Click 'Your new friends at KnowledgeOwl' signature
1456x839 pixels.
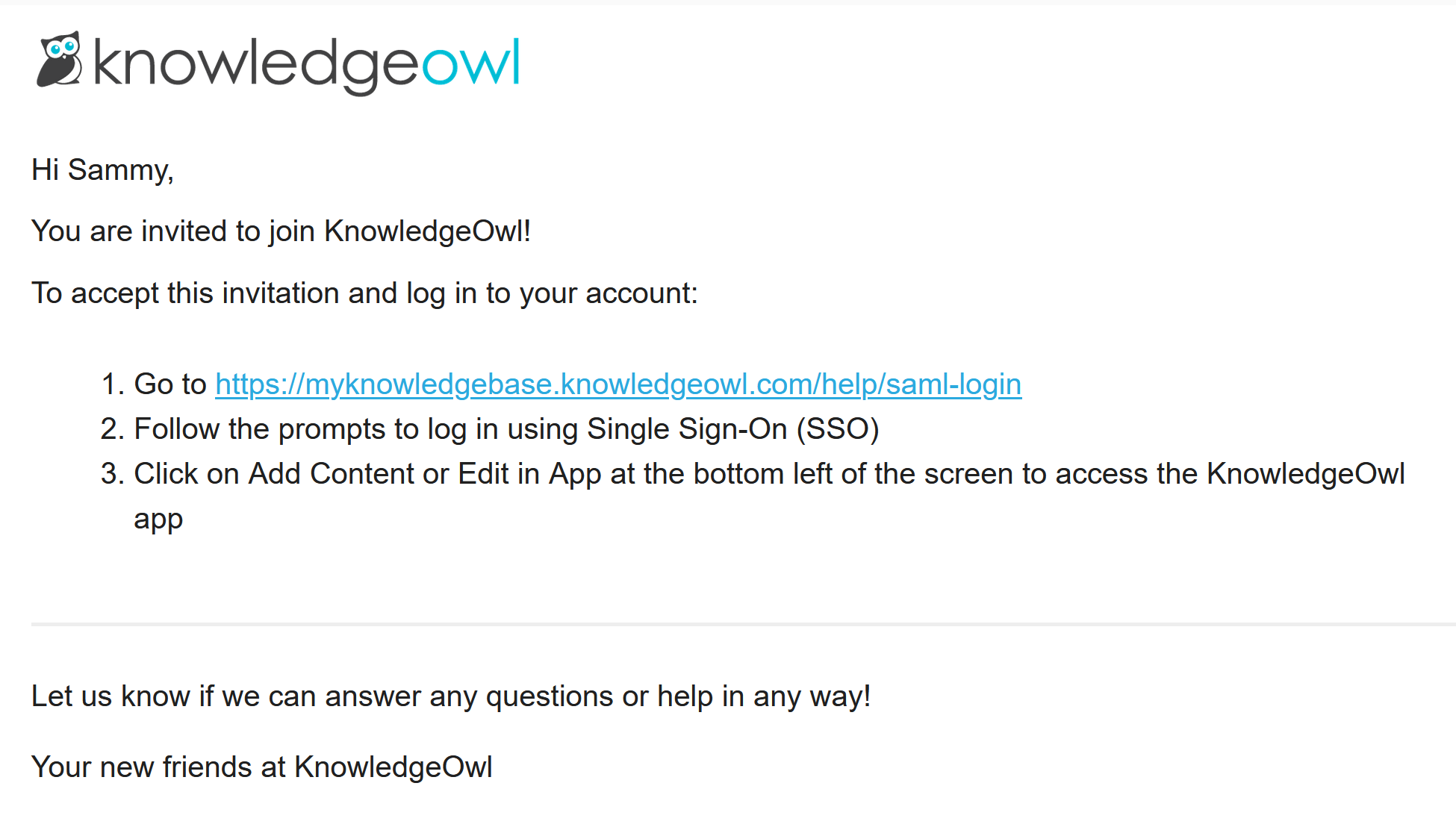pos(262,767)
